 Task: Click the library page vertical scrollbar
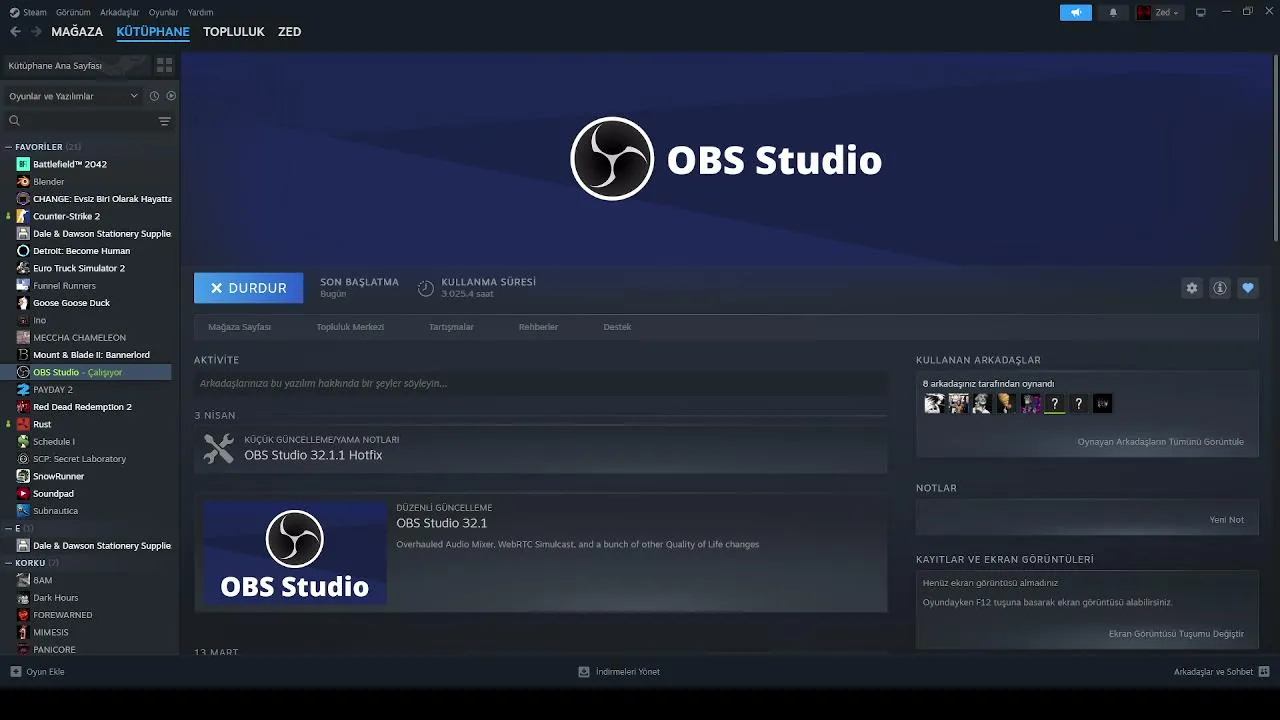click(1275, 148)
